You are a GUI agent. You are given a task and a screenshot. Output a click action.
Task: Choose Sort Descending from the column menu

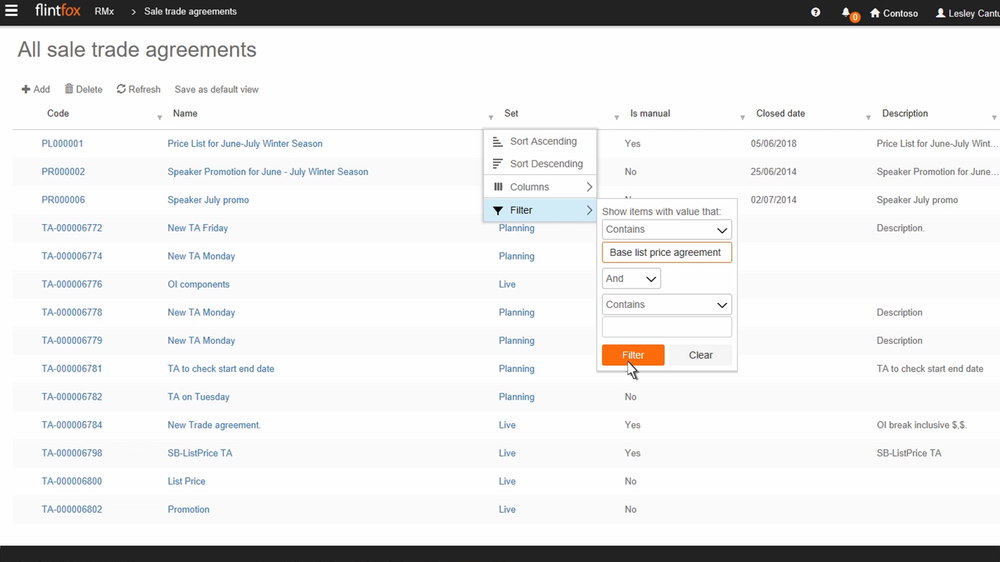[x=545, y=164]
